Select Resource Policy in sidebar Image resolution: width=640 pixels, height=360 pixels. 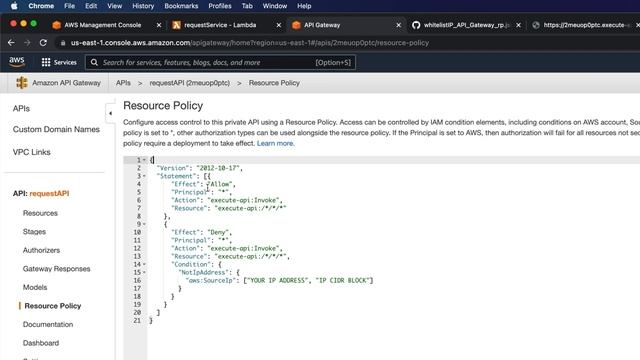point(53,306)
